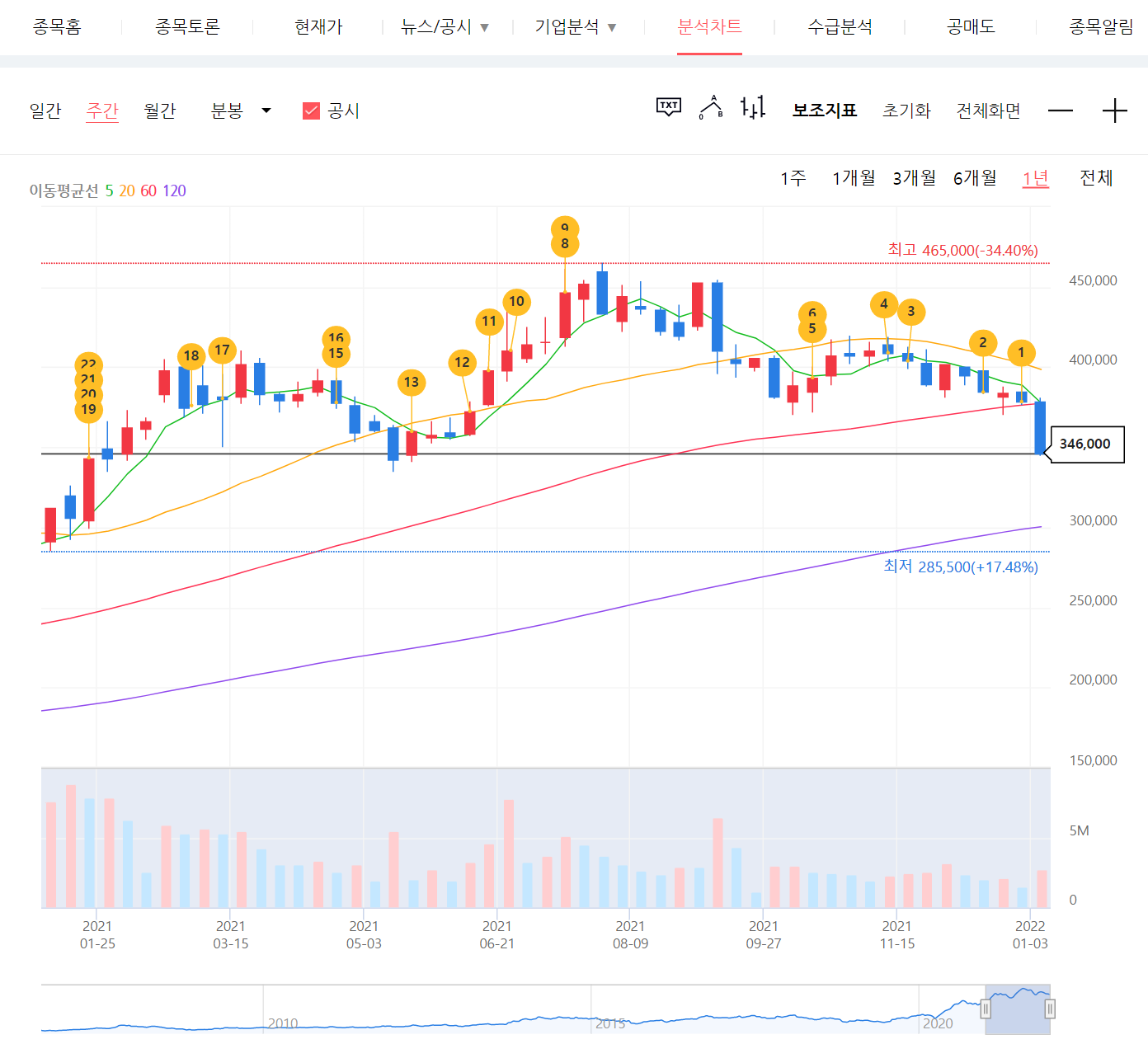The image size is (1148, 1044).
Task: Switch to the 현재가 tab
Action: point(318,27)
